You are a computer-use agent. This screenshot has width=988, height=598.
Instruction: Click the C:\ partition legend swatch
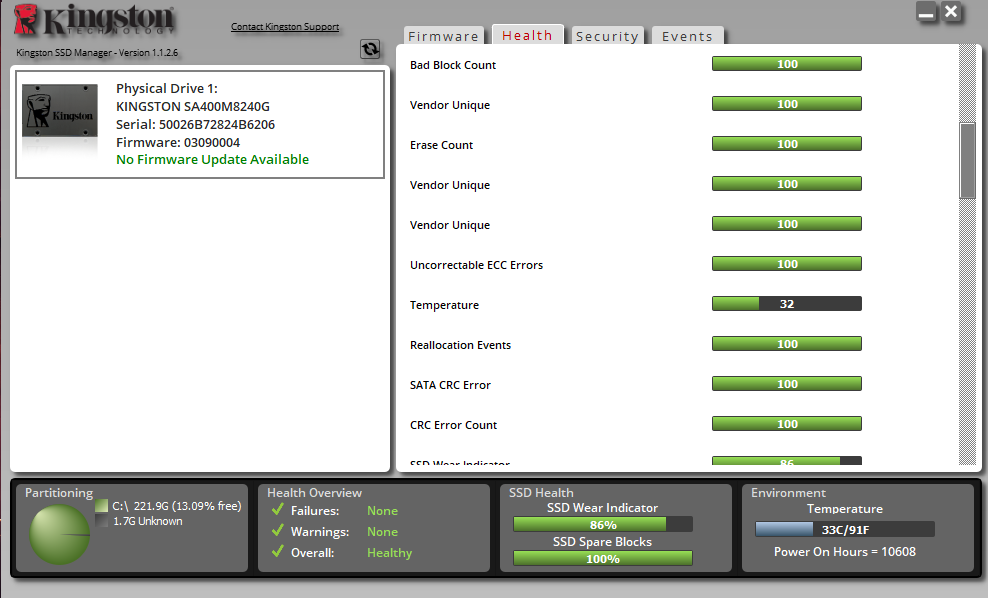tap(101, 505)
